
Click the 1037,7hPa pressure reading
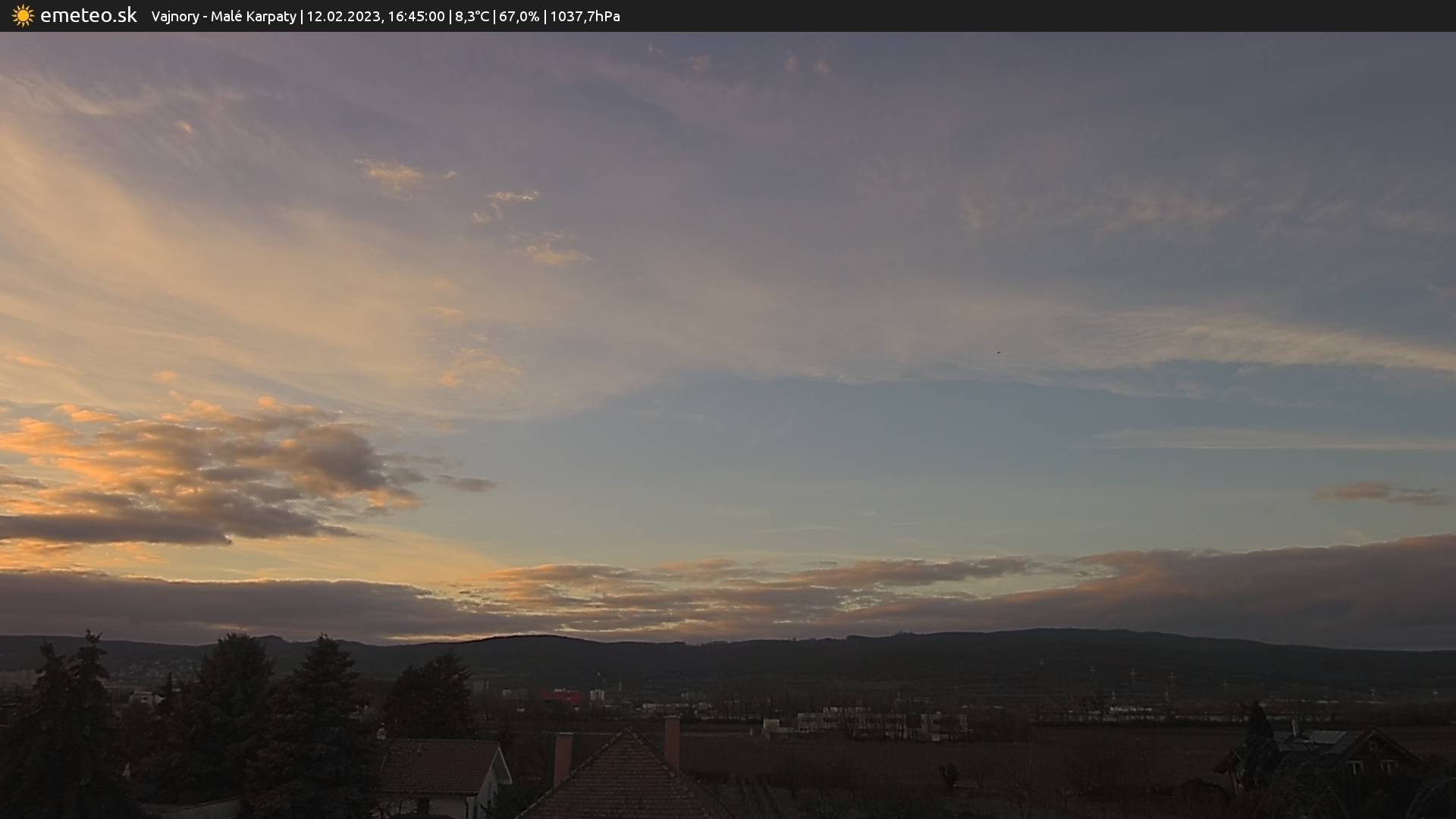tap(585, 17)
